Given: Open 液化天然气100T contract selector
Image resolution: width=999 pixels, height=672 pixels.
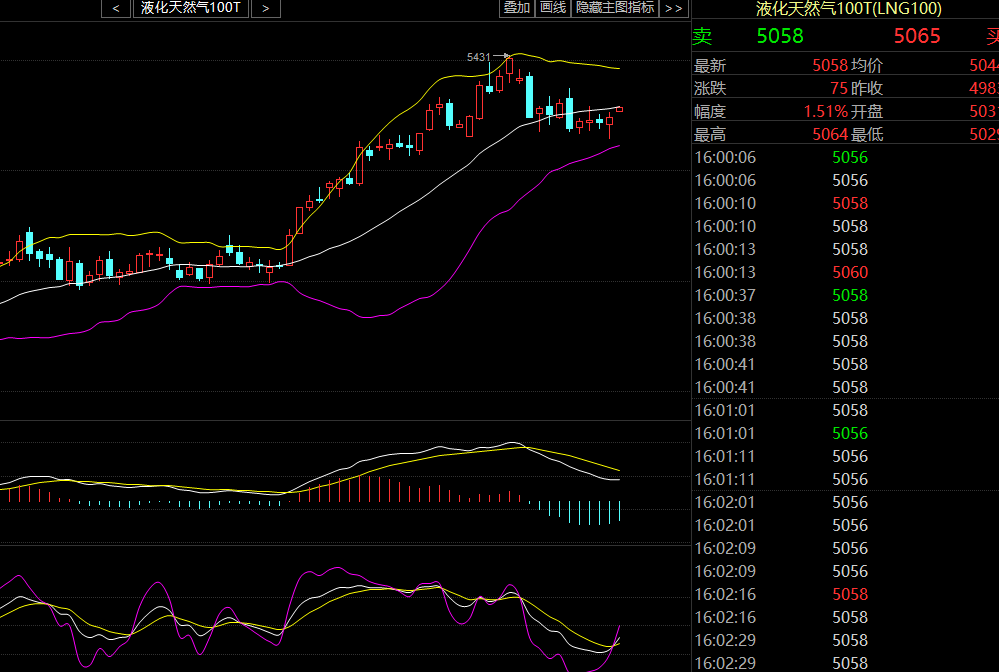Looking at the screenshot, I should (190, 8).
